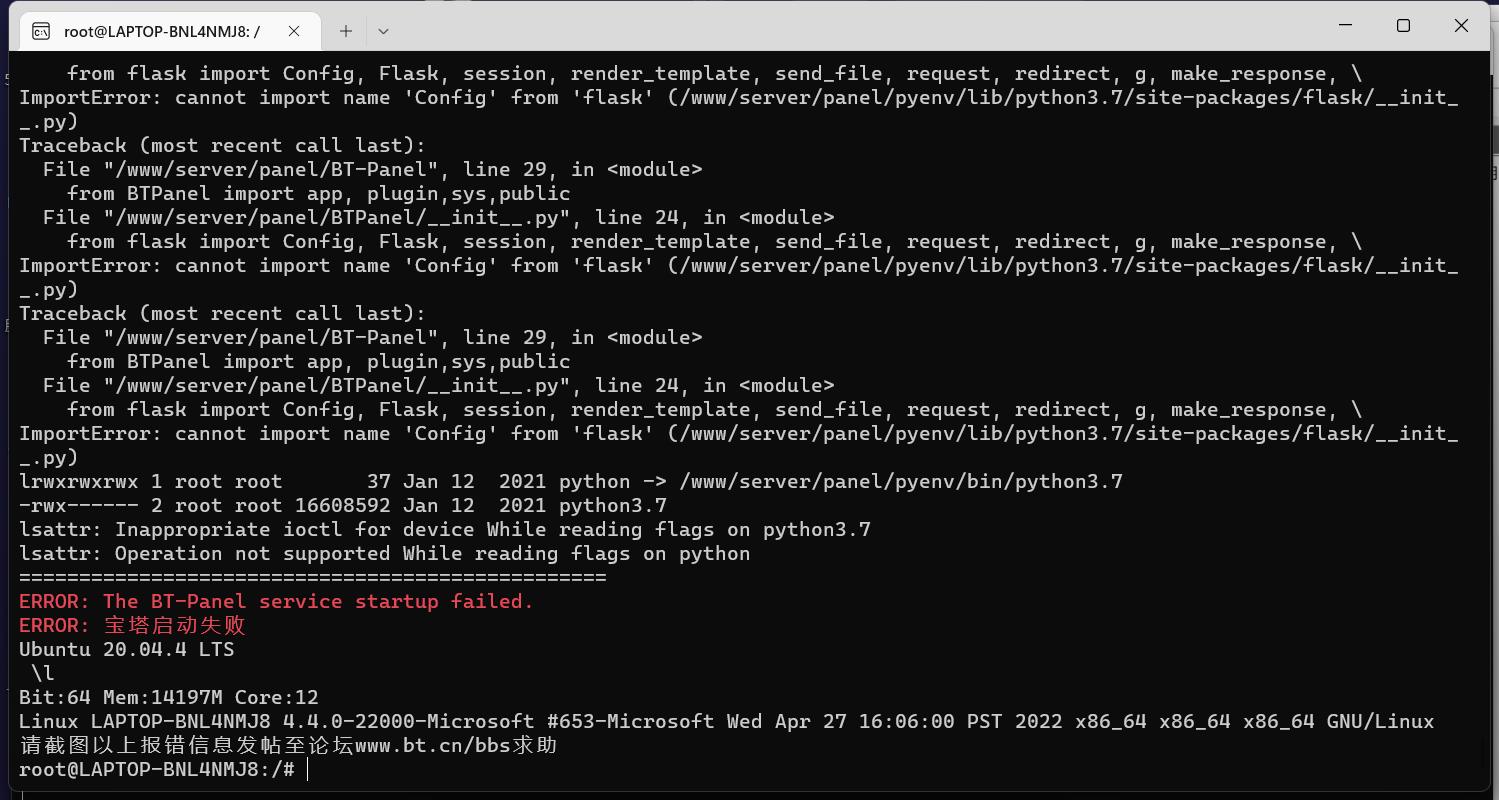Click the -rwx------ python3.7 file listing
This screenshot has width=1499, height=800.
(342, 505)
